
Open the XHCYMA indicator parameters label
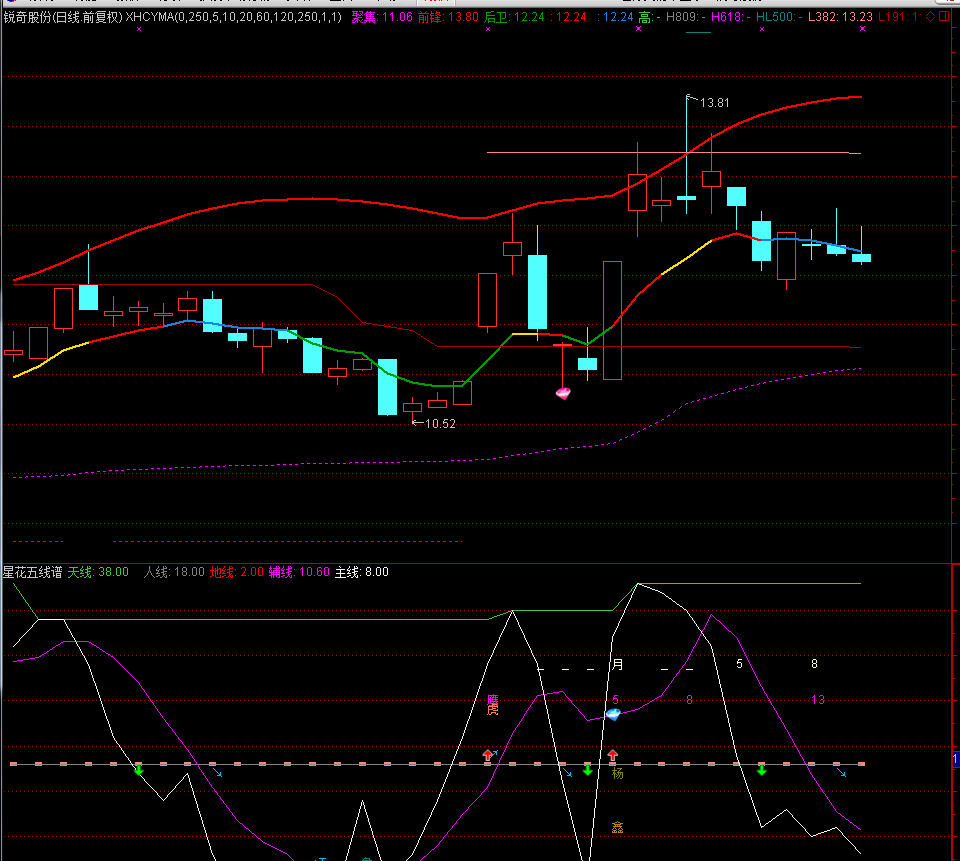[234, 17]
